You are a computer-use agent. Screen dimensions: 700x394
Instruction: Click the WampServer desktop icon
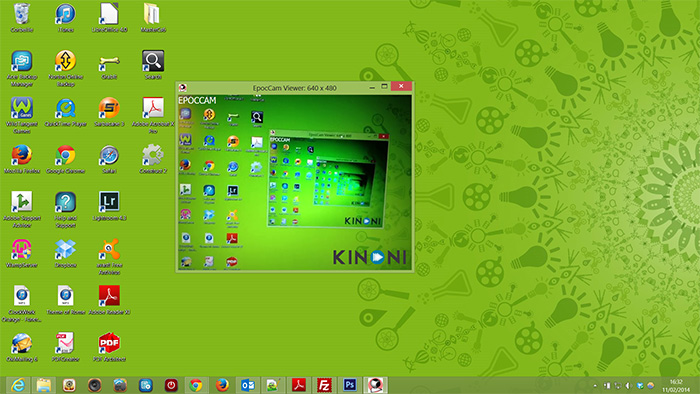coord(21,253)
